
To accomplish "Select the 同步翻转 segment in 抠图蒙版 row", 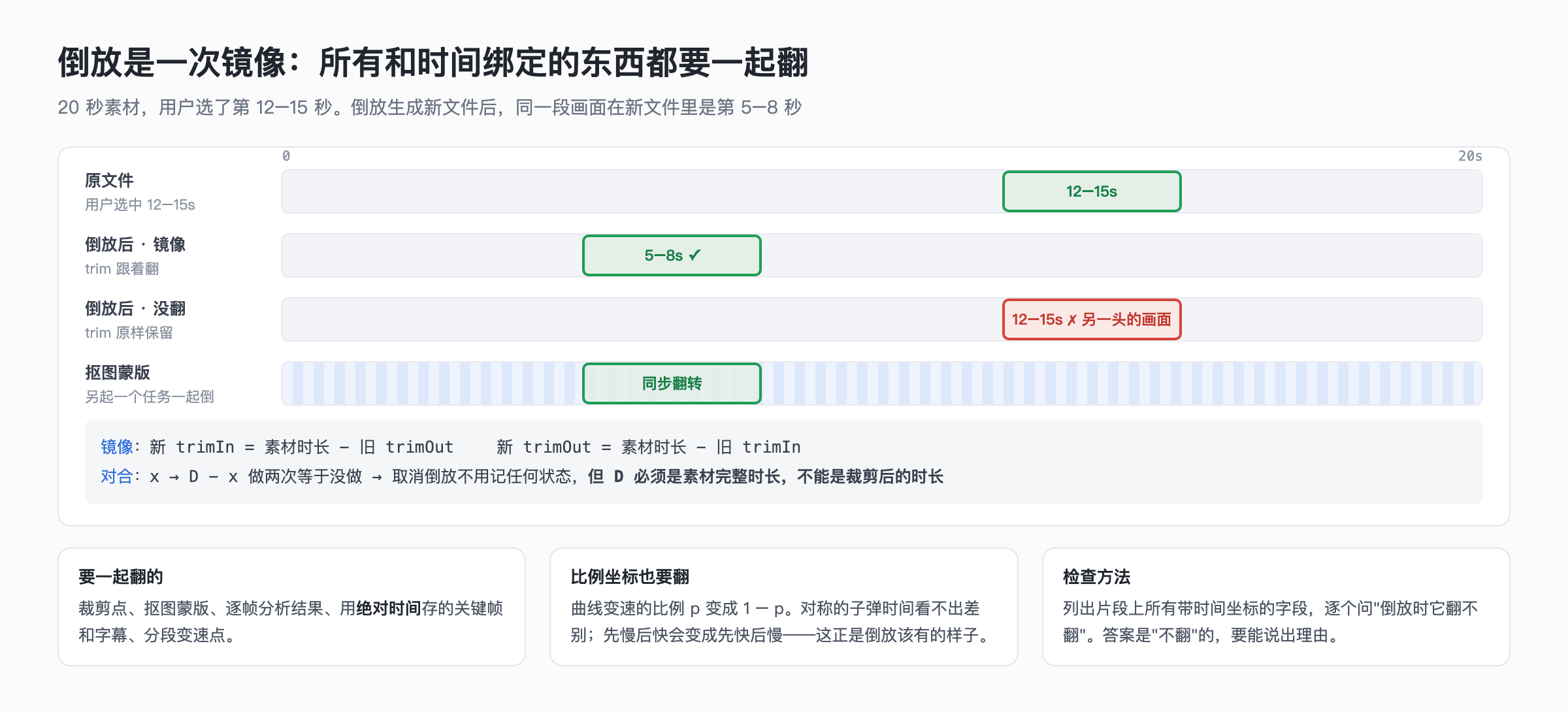I will 672,383.
